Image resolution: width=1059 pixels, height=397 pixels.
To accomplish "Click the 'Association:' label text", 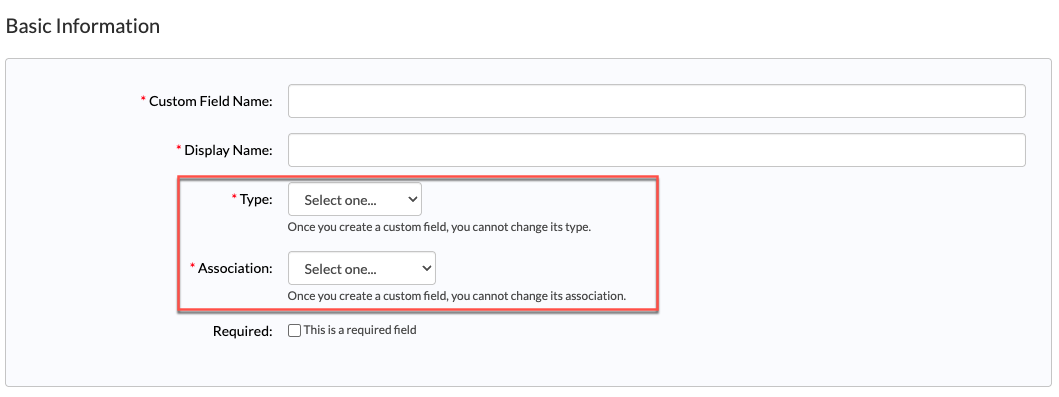I will pos(235,268).
